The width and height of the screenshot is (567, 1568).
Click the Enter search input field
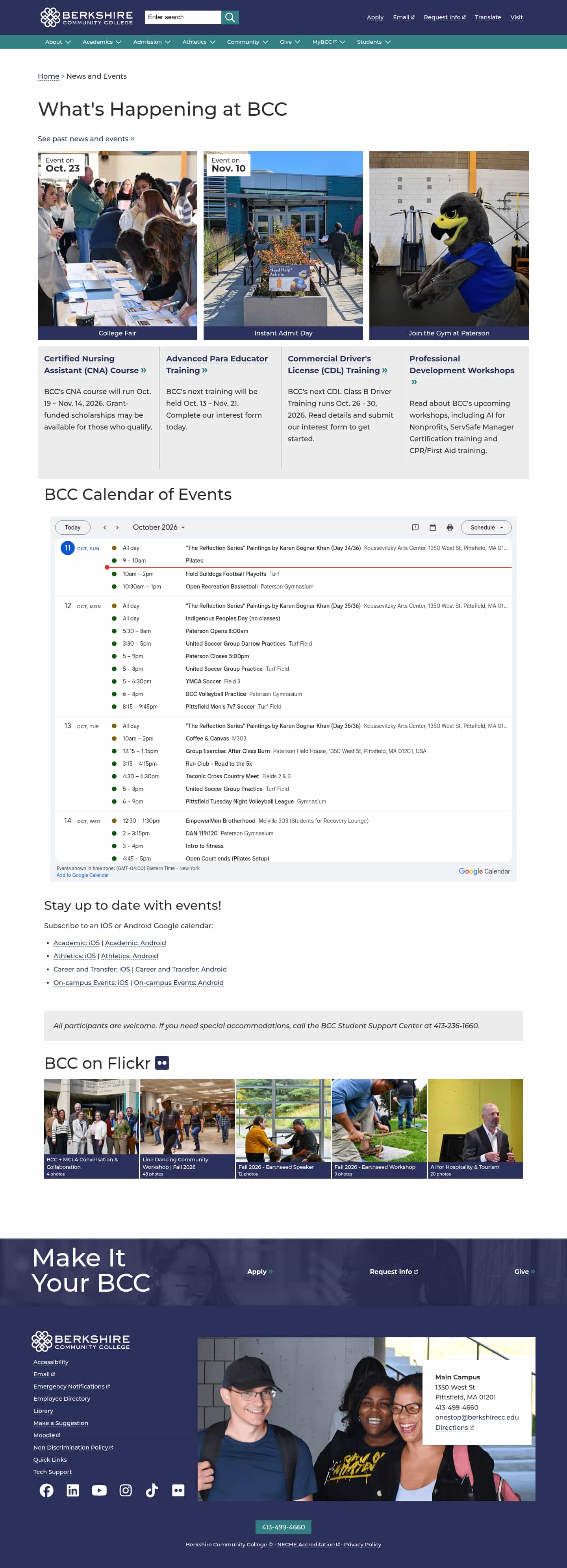coord(183,17)
